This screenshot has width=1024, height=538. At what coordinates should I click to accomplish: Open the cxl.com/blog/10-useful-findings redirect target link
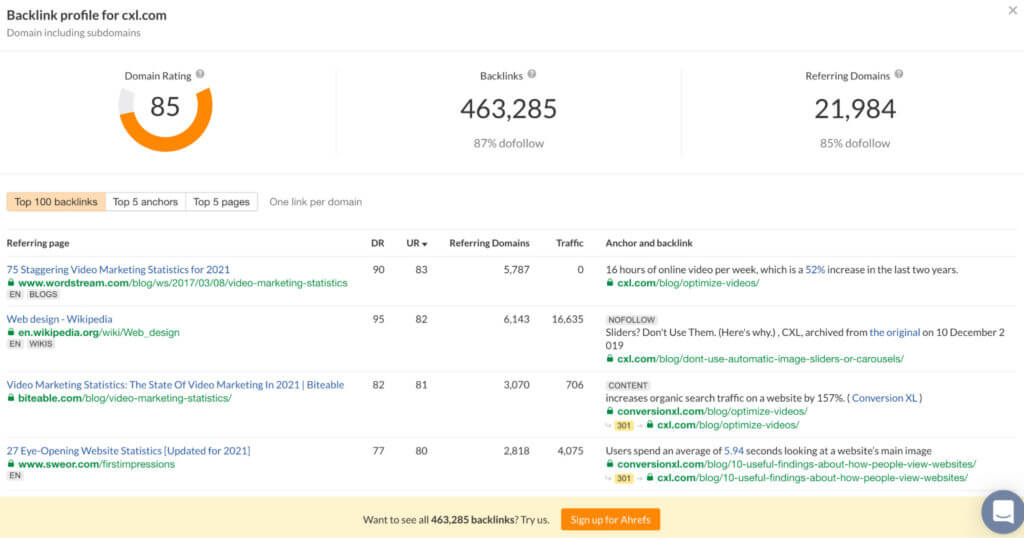[x=812, y=477]
